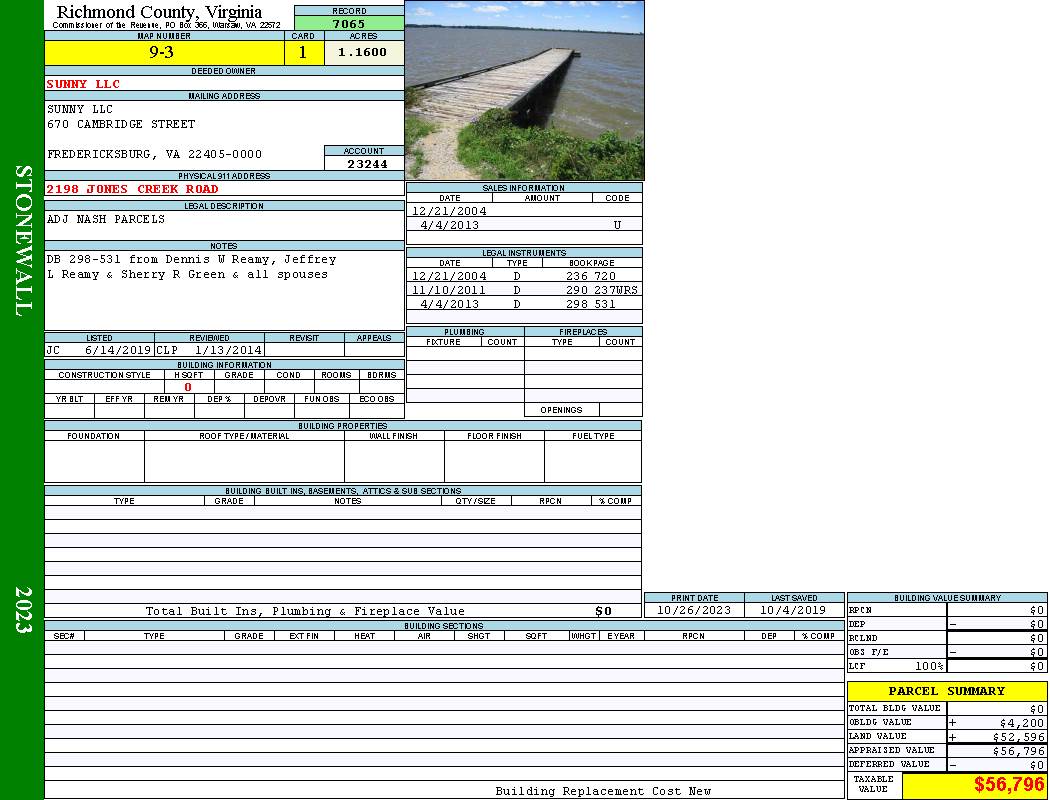Click the H SQFT value 0

188,387
